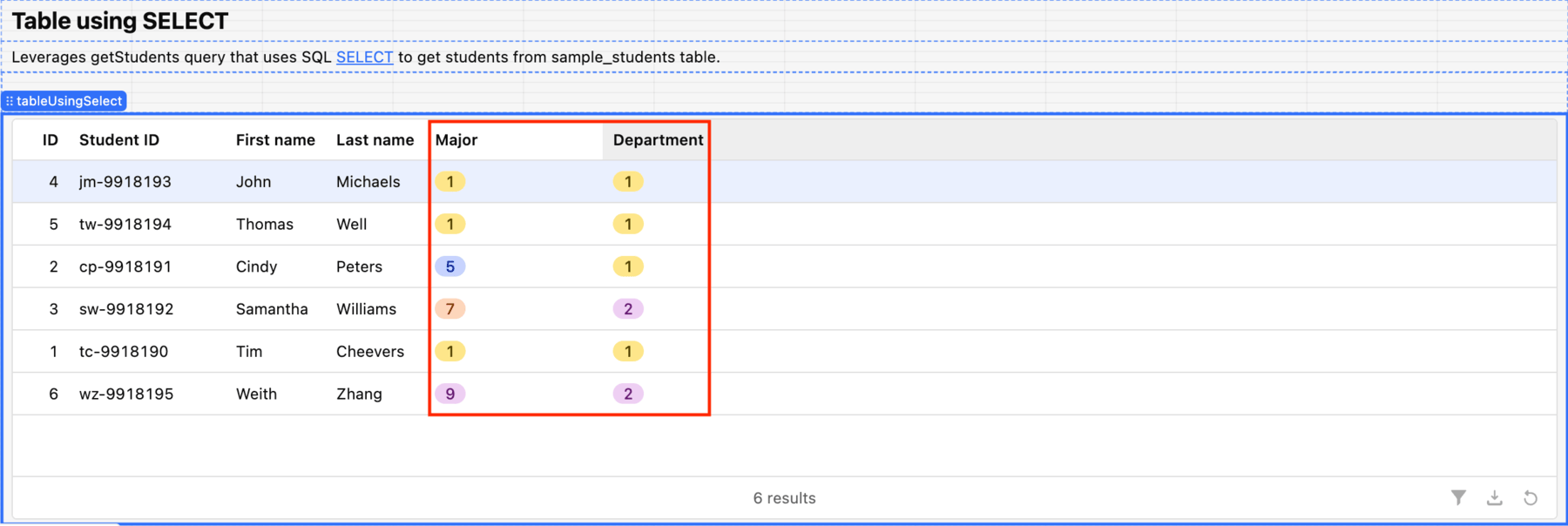Screen dimensions: 1568x526
Task: Click the first name Tim cell
Action: tap(249, 352)
